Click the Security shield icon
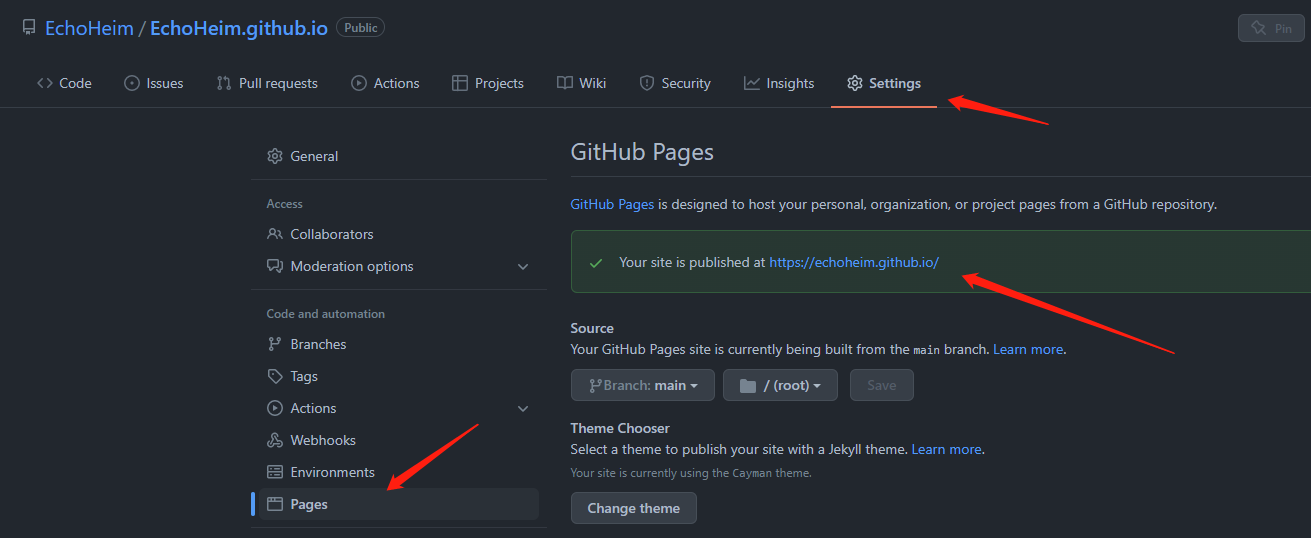The height and width of the screenshot is (538, 1311). click(647, 83)
